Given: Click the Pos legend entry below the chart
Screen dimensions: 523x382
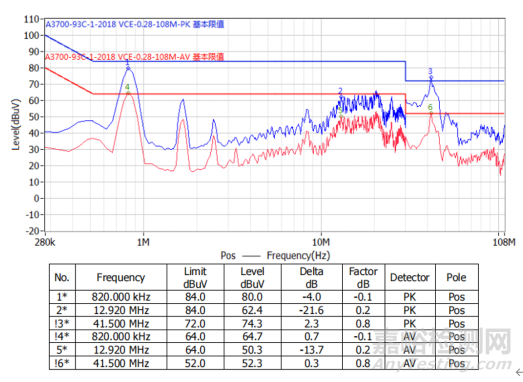Looking at the screenshot, I should (x=228, y=256).
